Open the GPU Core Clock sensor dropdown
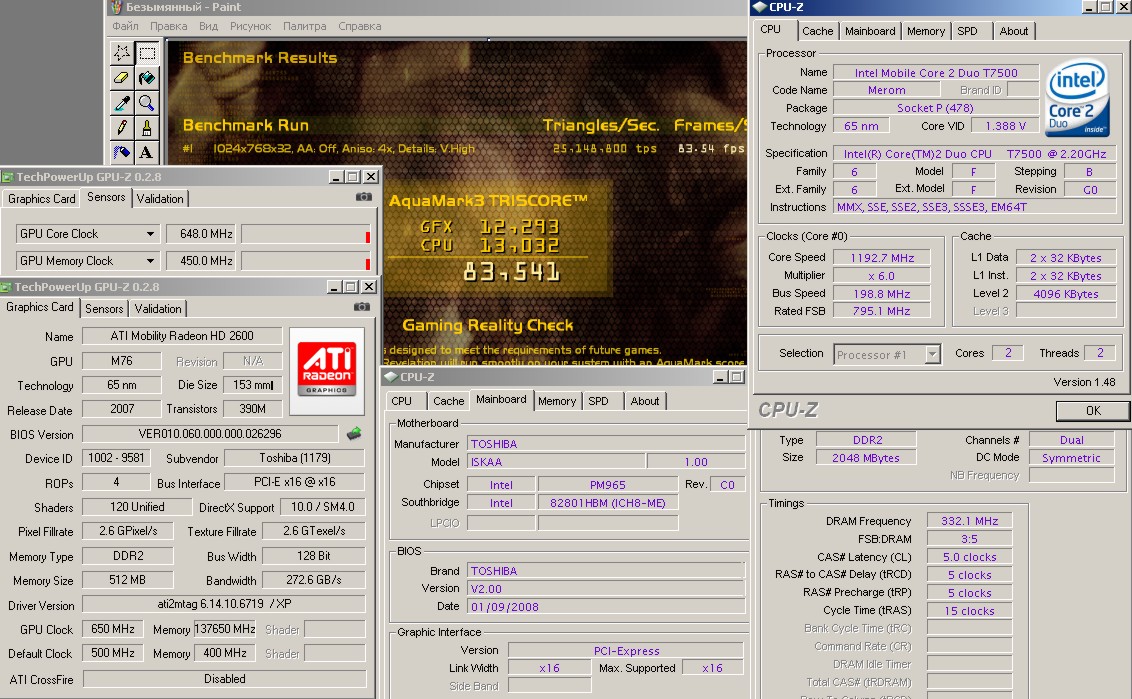 (150, 234)
